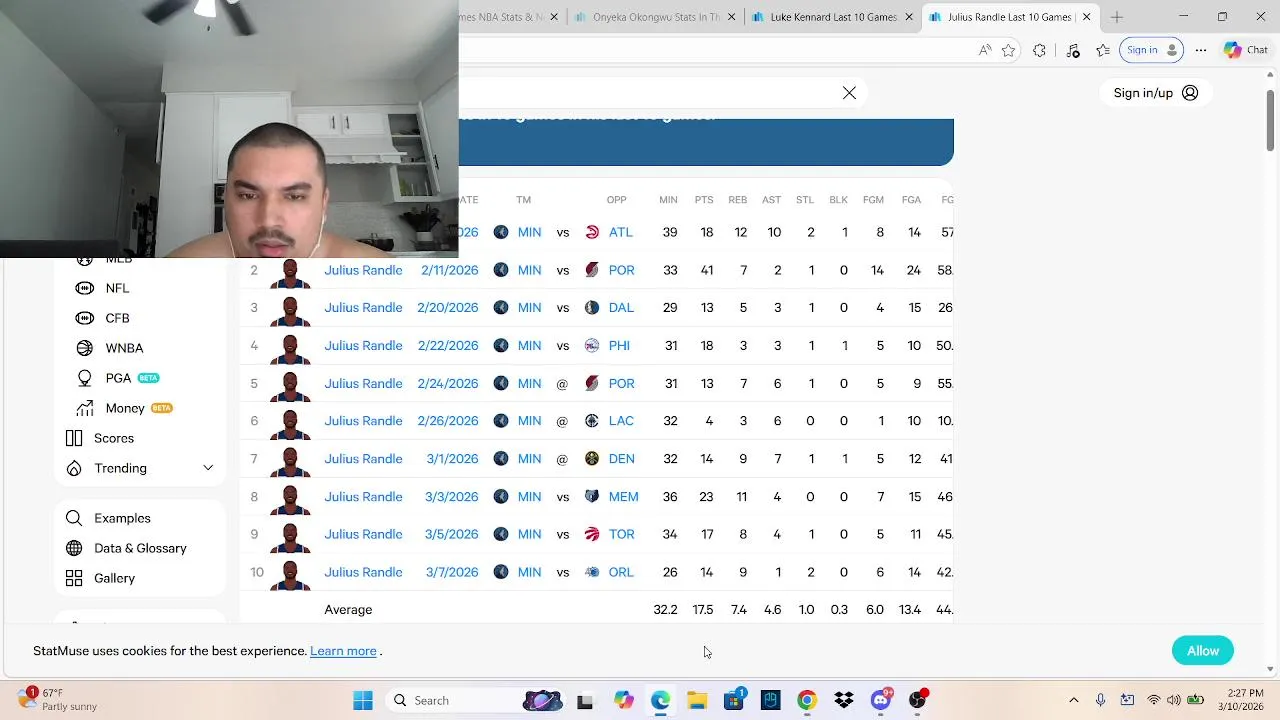Click POR opponent in the 2/11/2026 row
Image resolution: width=1280 pixels, height=720 pixels.
click(x=621, y=270)
